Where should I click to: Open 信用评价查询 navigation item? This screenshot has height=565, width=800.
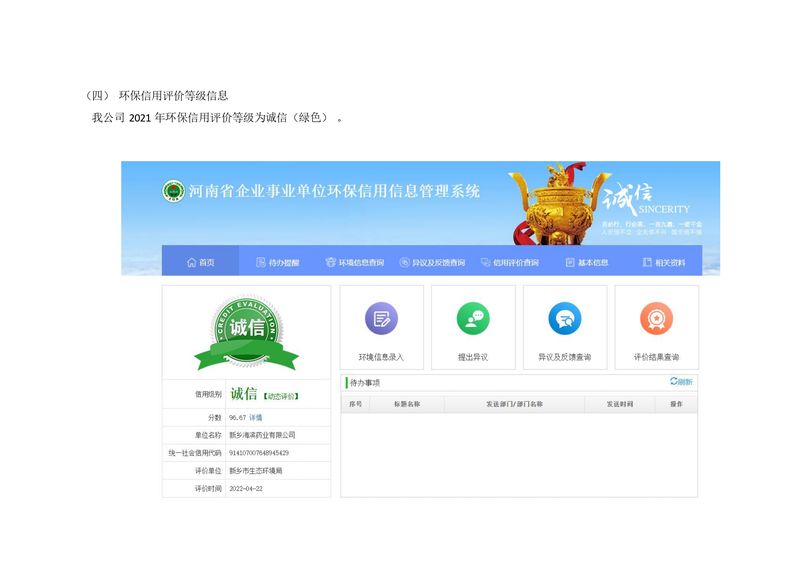[509, 262]
